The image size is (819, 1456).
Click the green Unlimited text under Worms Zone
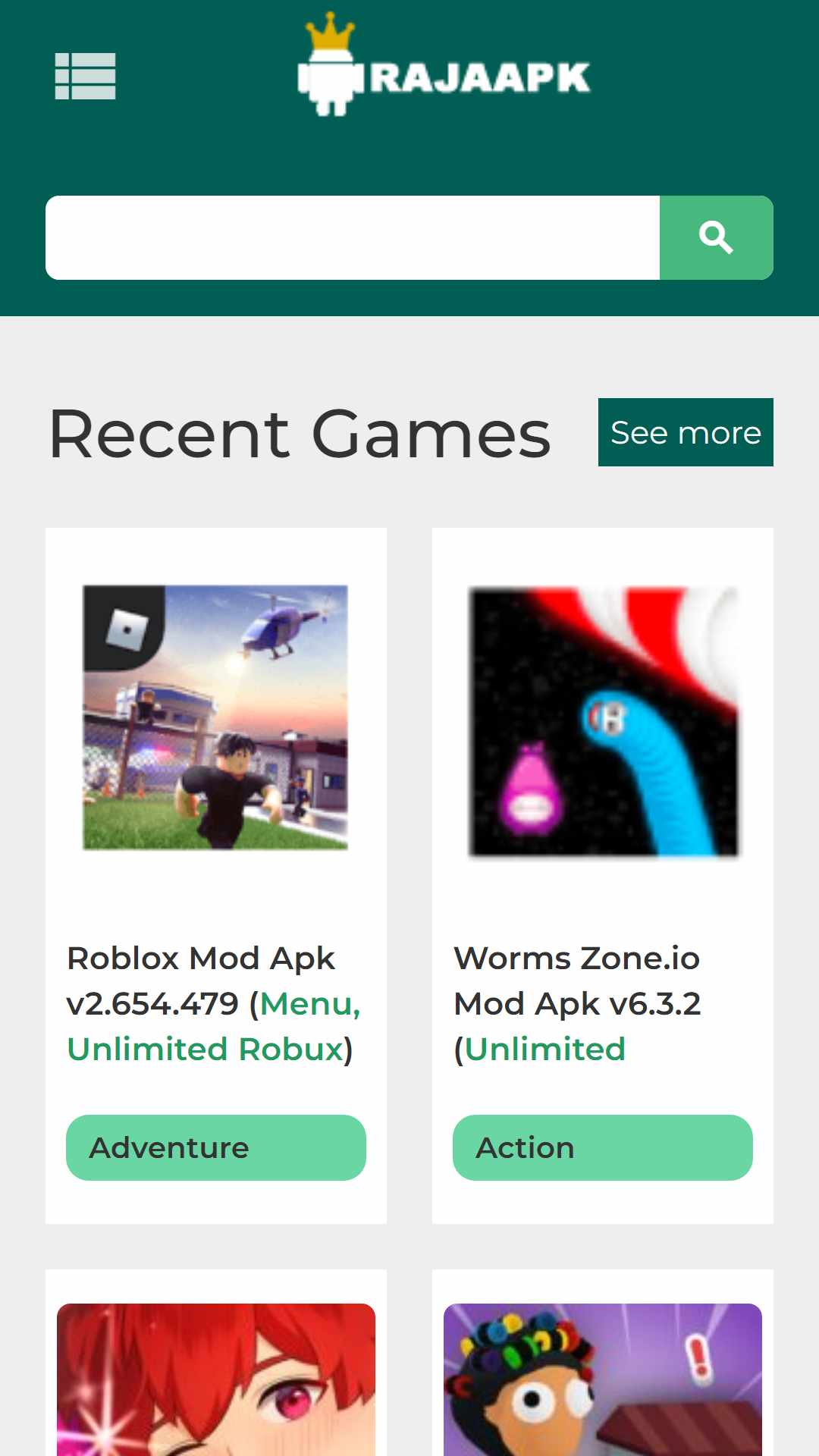pos(544,1049)
